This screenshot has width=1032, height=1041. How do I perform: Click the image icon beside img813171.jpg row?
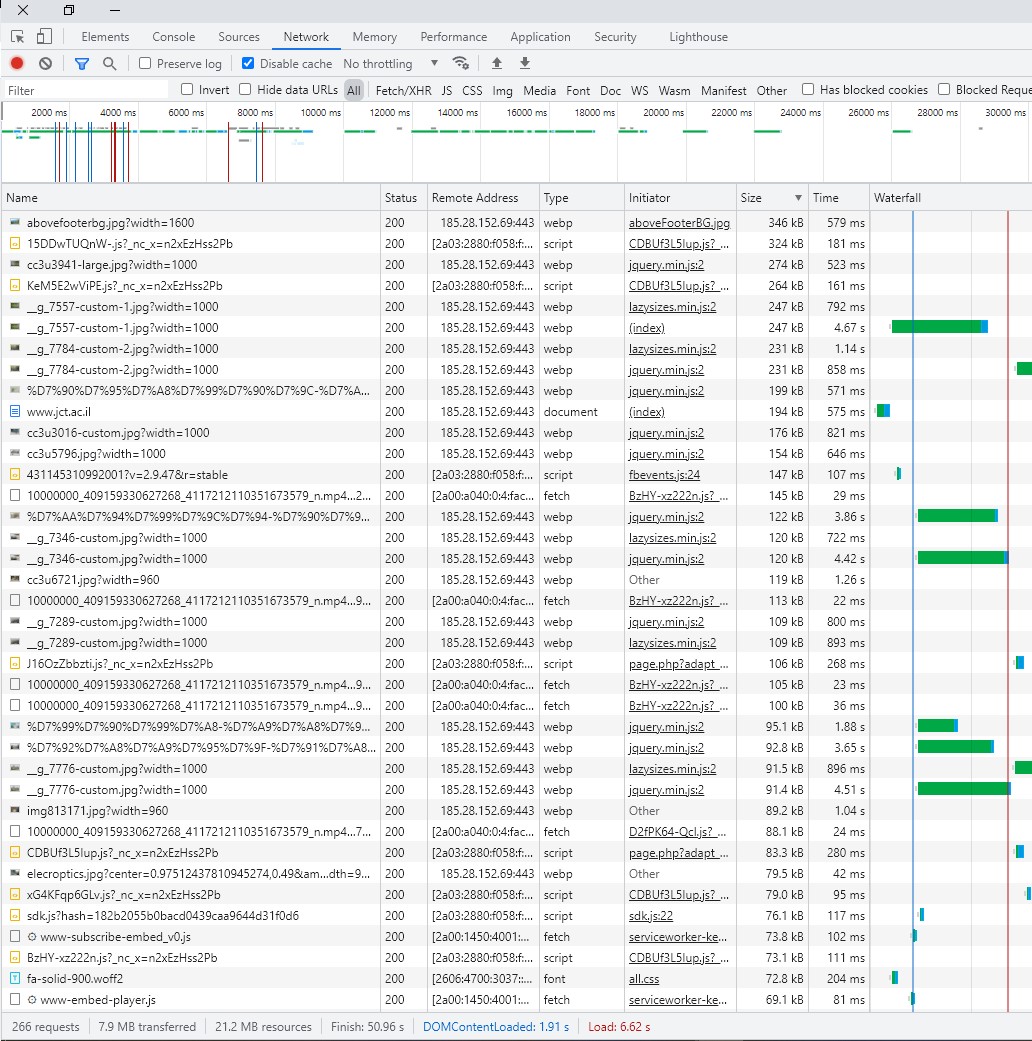coord(15,811)
